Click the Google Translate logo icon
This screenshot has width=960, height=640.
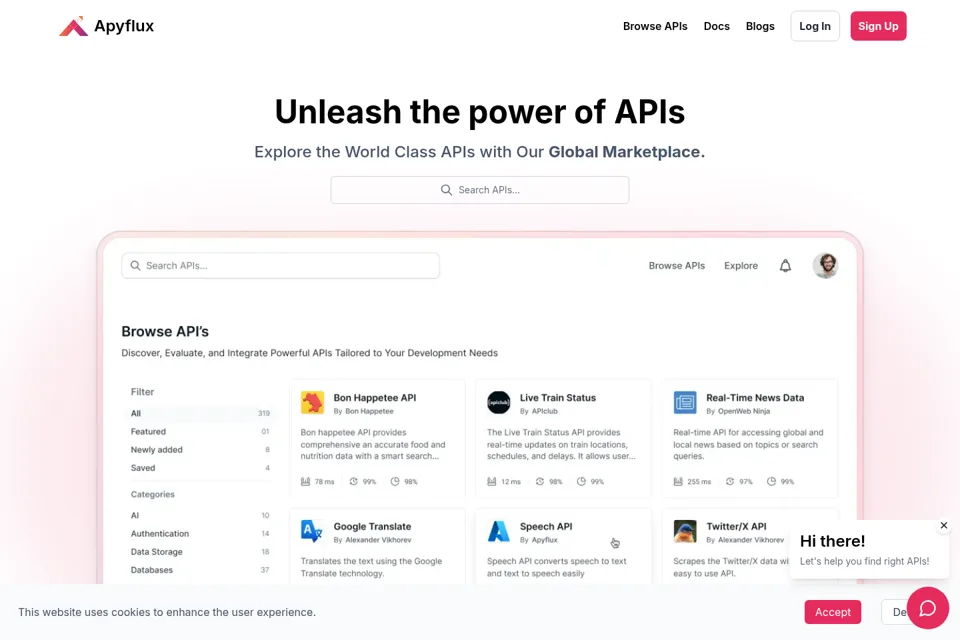coord(312,531)
